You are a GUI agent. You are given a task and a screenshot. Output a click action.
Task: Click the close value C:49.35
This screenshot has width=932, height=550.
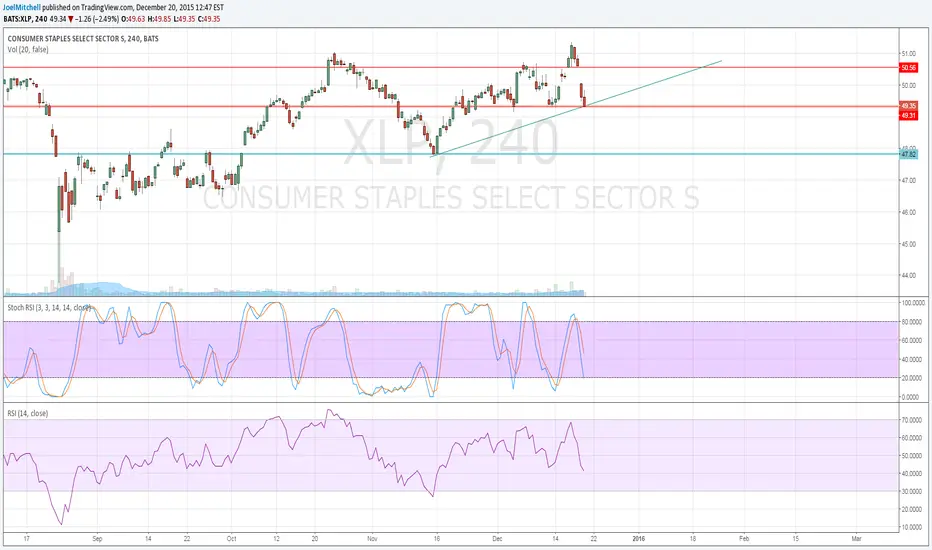209,19
